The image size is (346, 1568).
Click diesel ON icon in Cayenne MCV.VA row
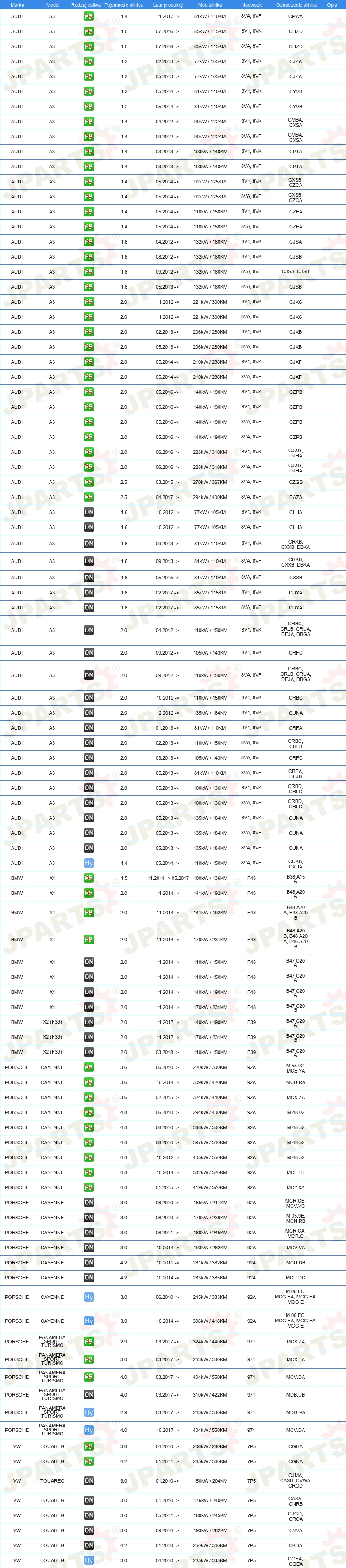[89, 1247]
